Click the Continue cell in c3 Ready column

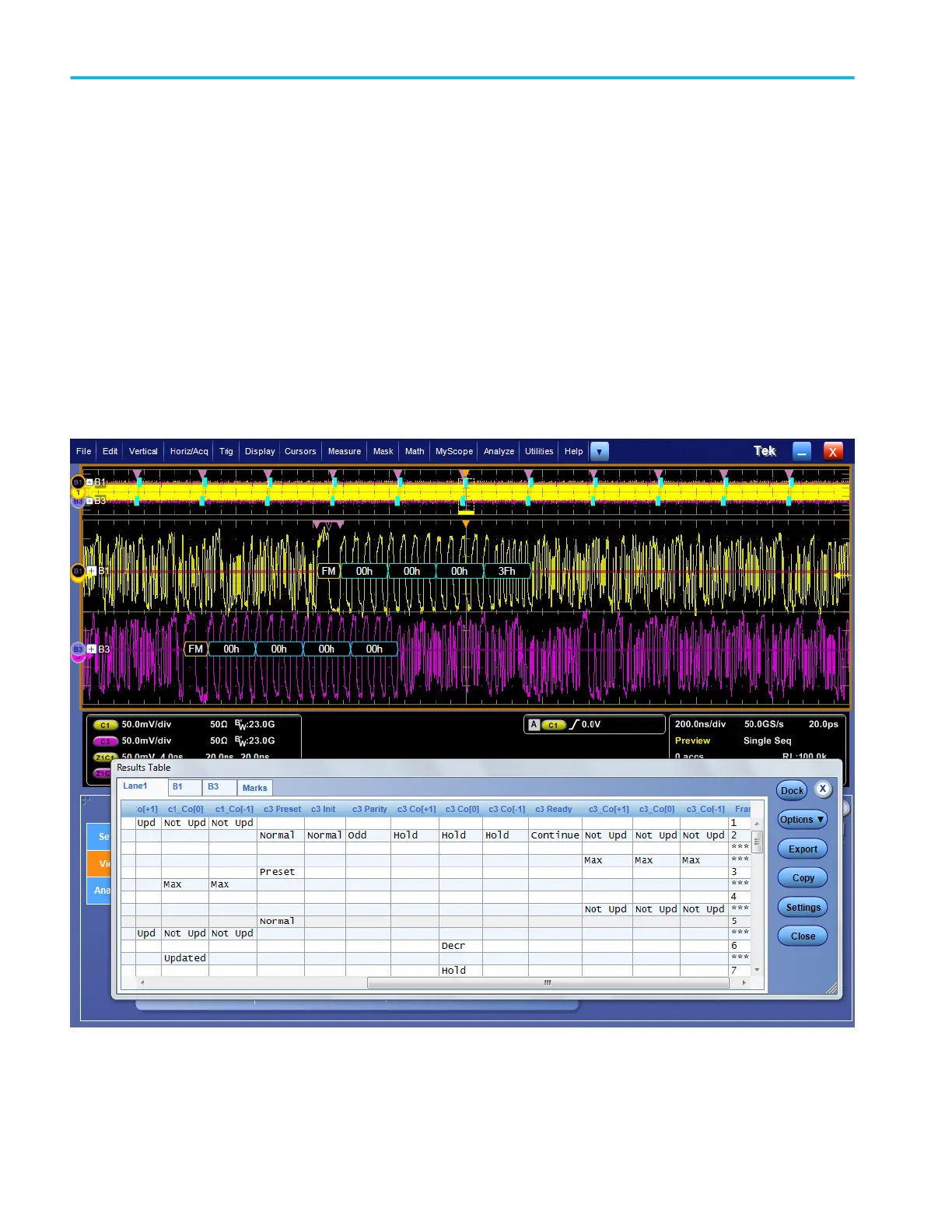click(x=555, y=835)
